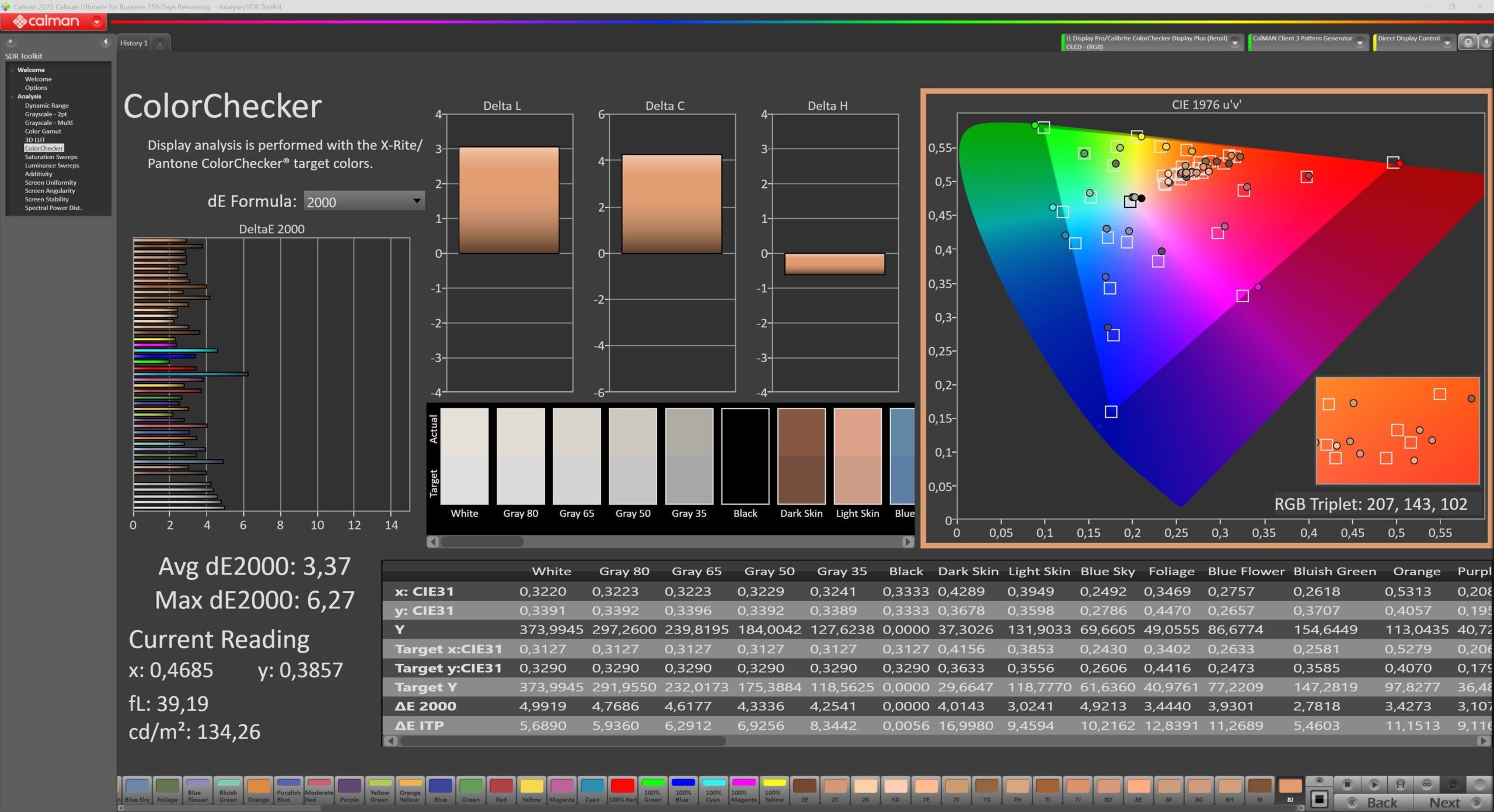1494x812 pixels.
Task: Switch to History 1 tab
Action: pos(134,43)
